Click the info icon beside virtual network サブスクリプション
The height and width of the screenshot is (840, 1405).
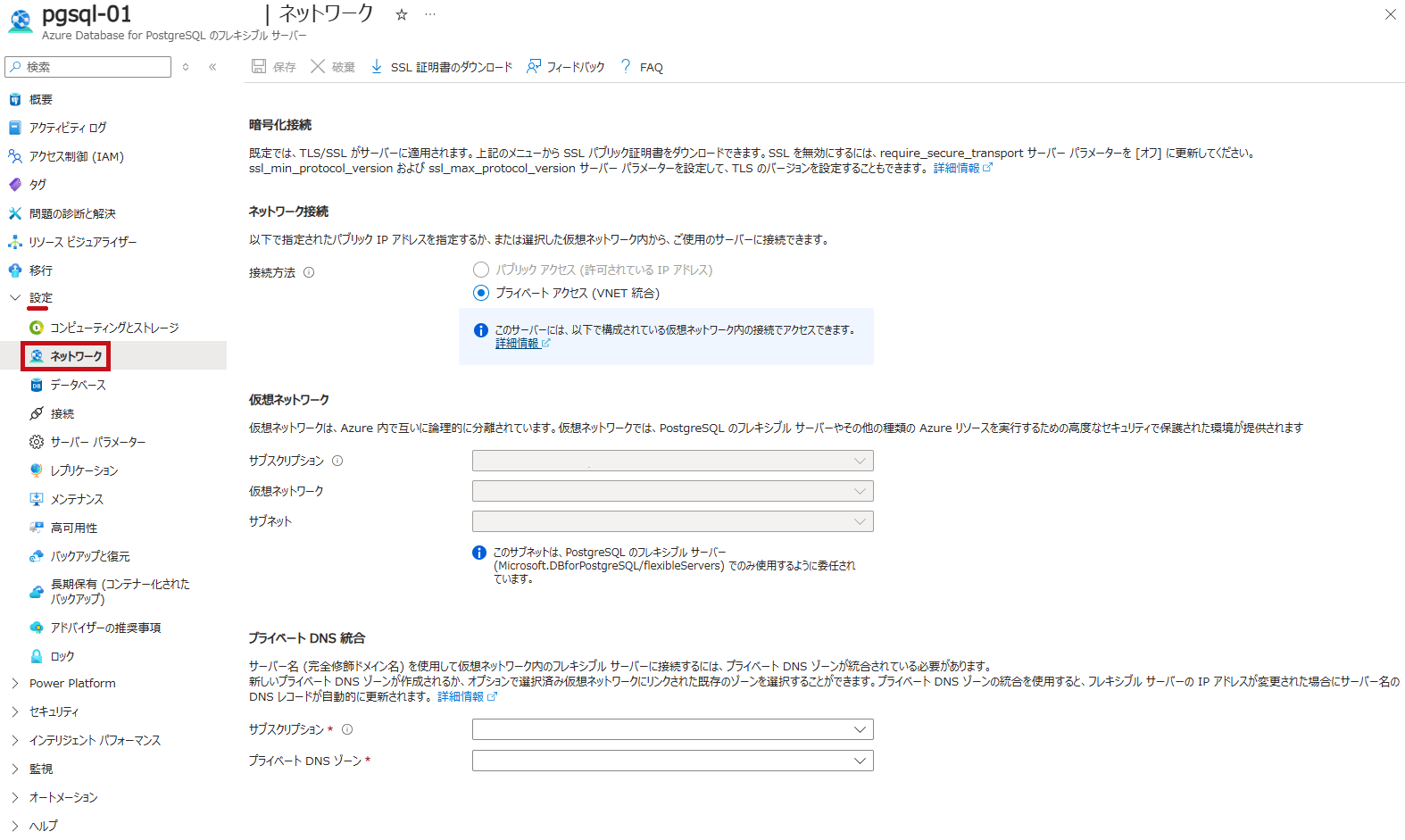tap(337, 461)
